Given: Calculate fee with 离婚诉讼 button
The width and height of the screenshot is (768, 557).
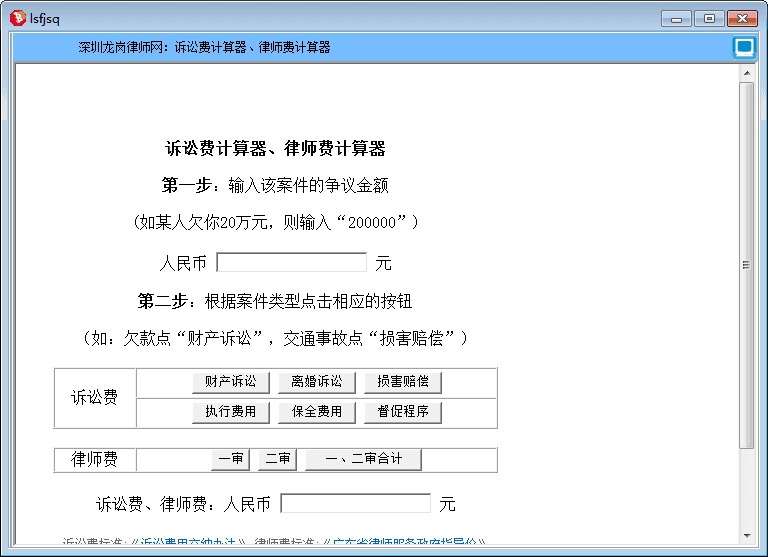Looking at the screenshot, I should 316,382.
